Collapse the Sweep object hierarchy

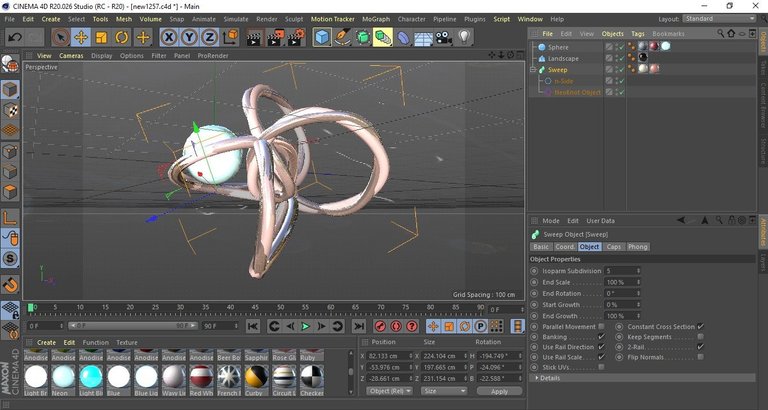[533, 70]
